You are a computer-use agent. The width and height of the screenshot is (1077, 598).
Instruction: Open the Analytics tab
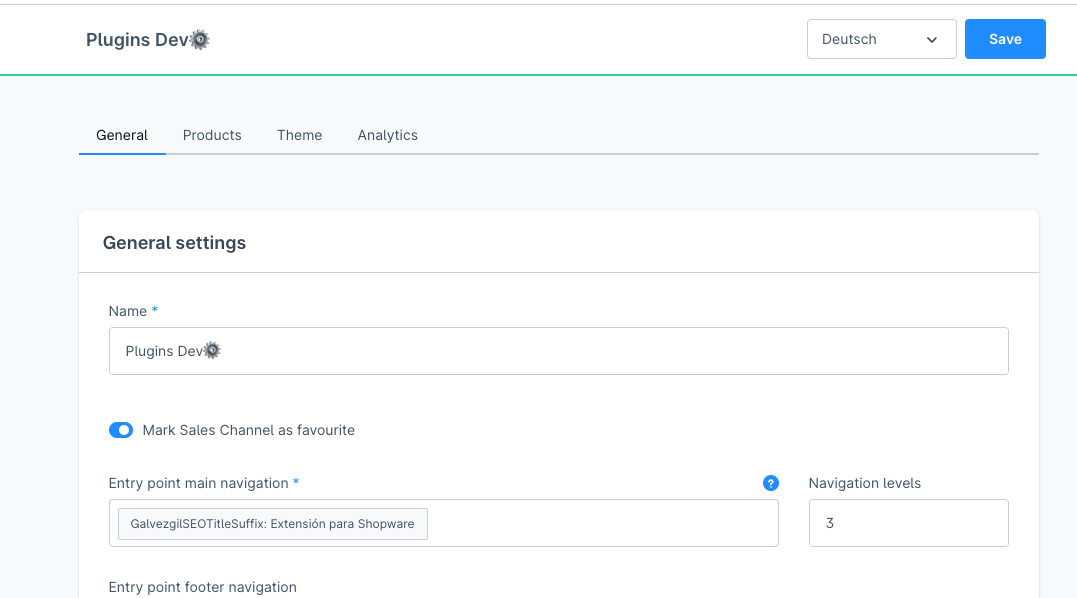[x=387, y=135]
